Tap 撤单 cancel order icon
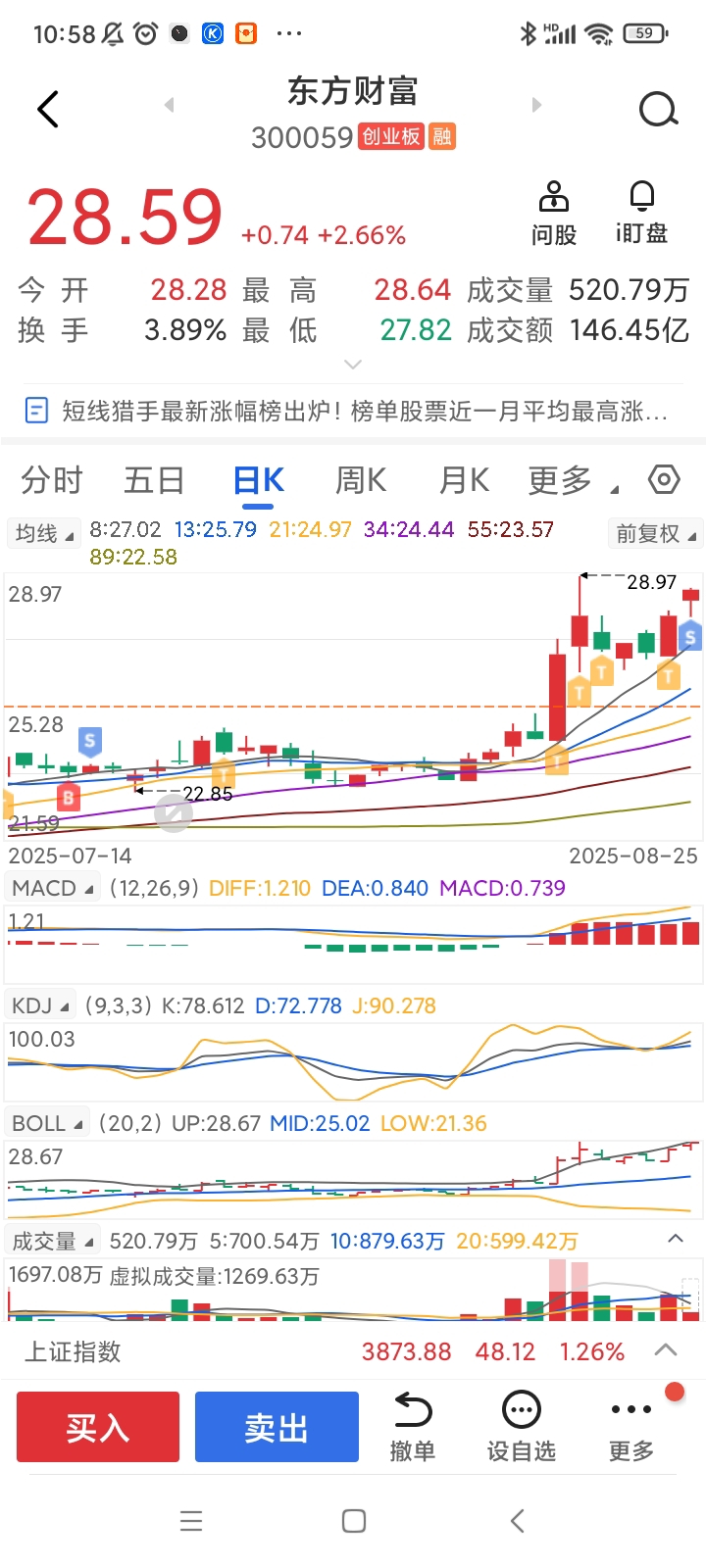The image size is (706, 1568). (413, 1427)
